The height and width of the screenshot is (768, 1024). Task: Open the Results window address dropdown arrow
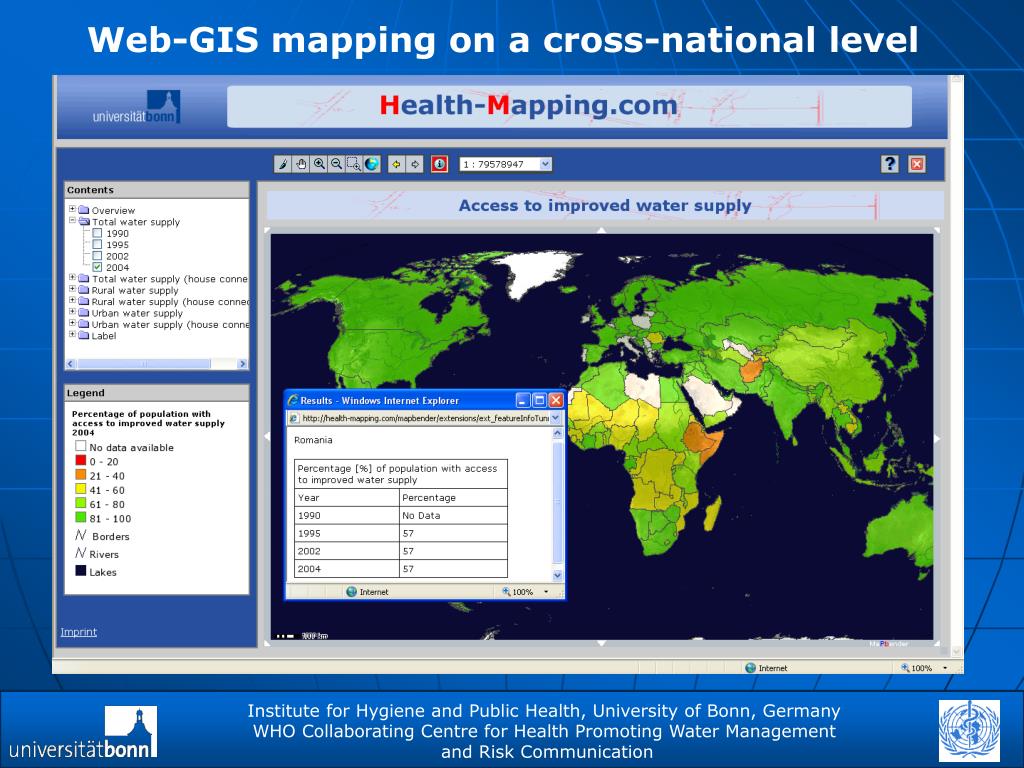pyautogui.click(x=556, y=418)
